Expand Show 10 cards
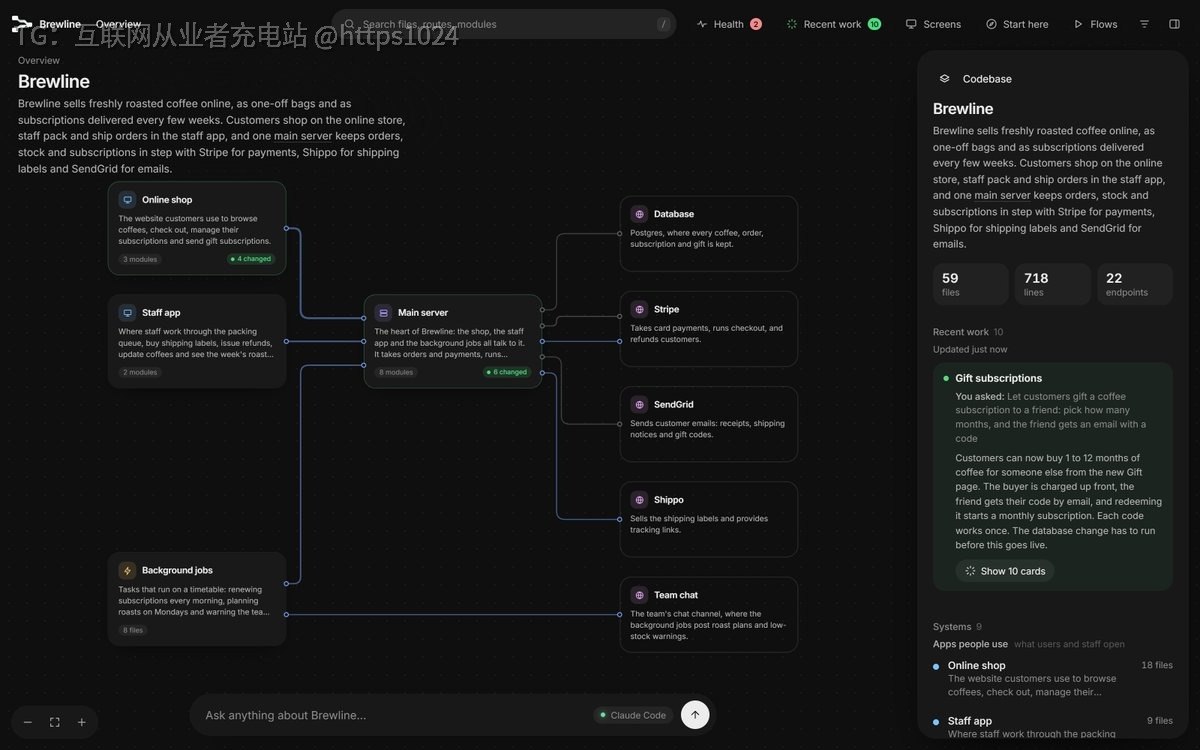The image size is (1200, 750). pyautogui.click(x=1005, y=571)
